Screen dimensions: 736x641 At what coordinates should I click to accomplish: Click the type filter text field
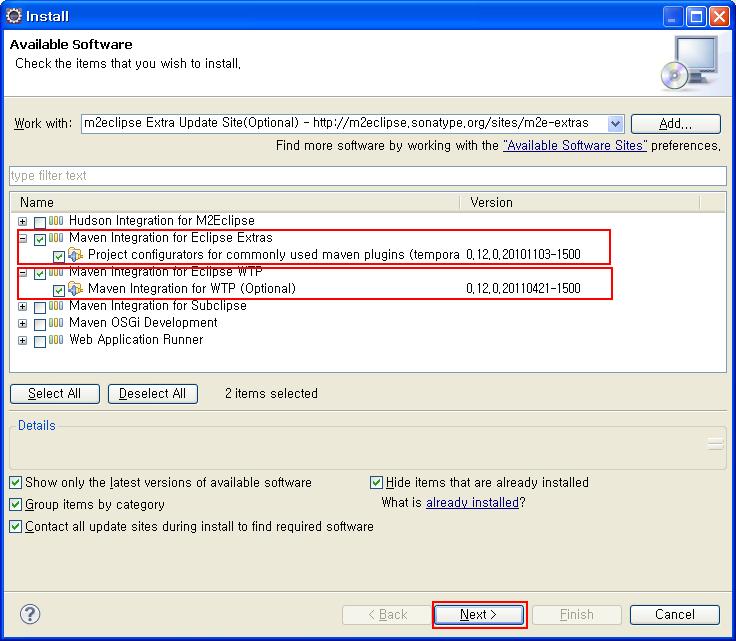(x=368, y=176)
